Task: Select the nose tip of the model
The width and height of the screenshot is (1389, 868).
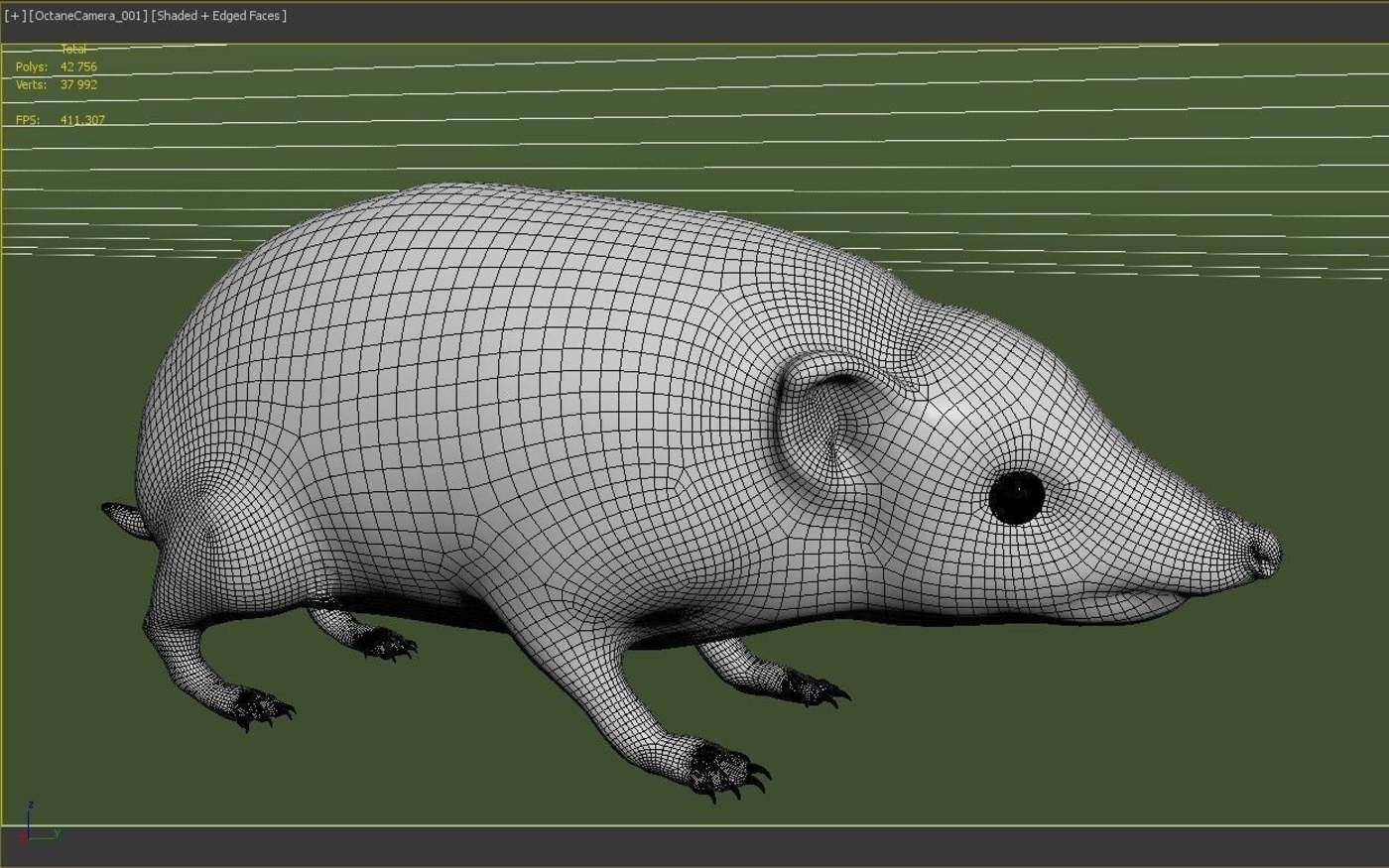Action: coord(1261,551)
